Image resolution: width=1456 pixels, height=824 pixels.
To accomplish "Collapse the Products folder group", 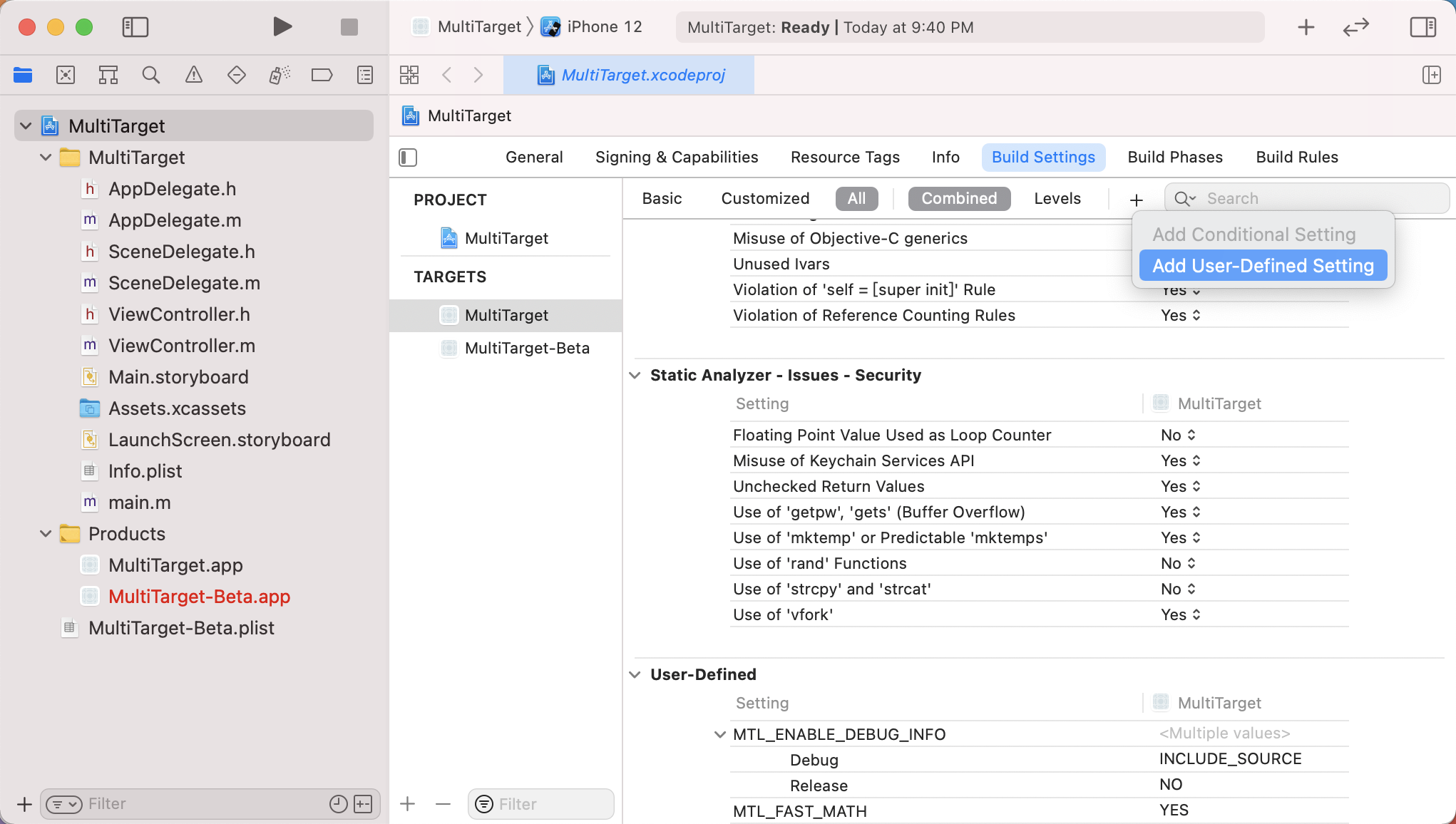I will pyautogui.click(x=46, y=534).
